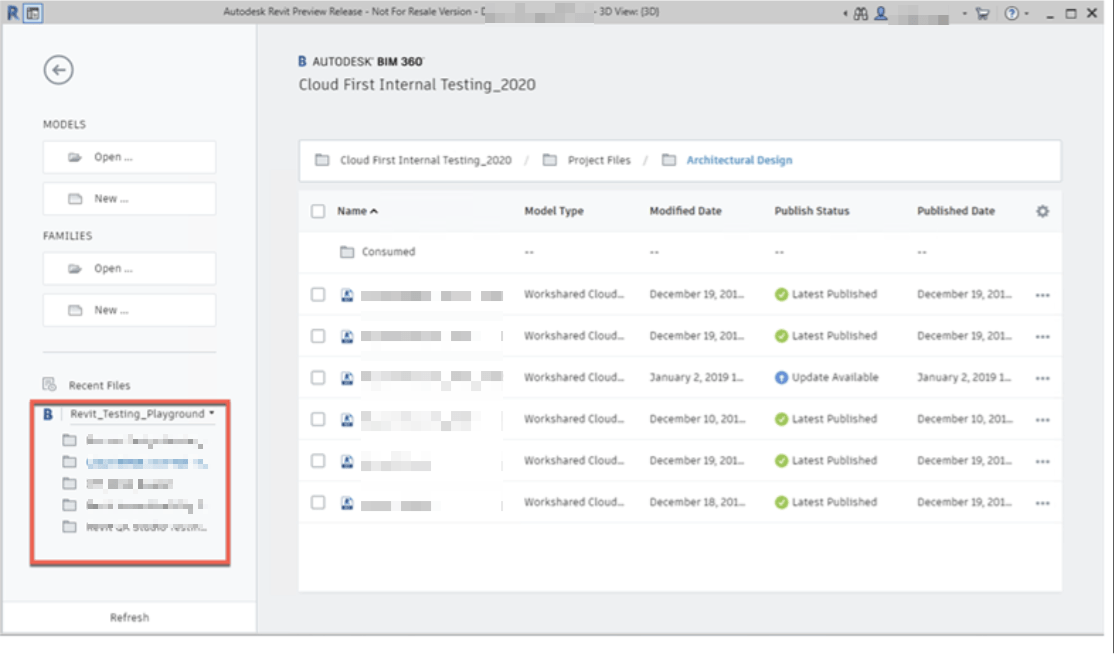Click the back arrow circle button
The width and height of the screenshot is (1114, 662).
coord(58,70)
